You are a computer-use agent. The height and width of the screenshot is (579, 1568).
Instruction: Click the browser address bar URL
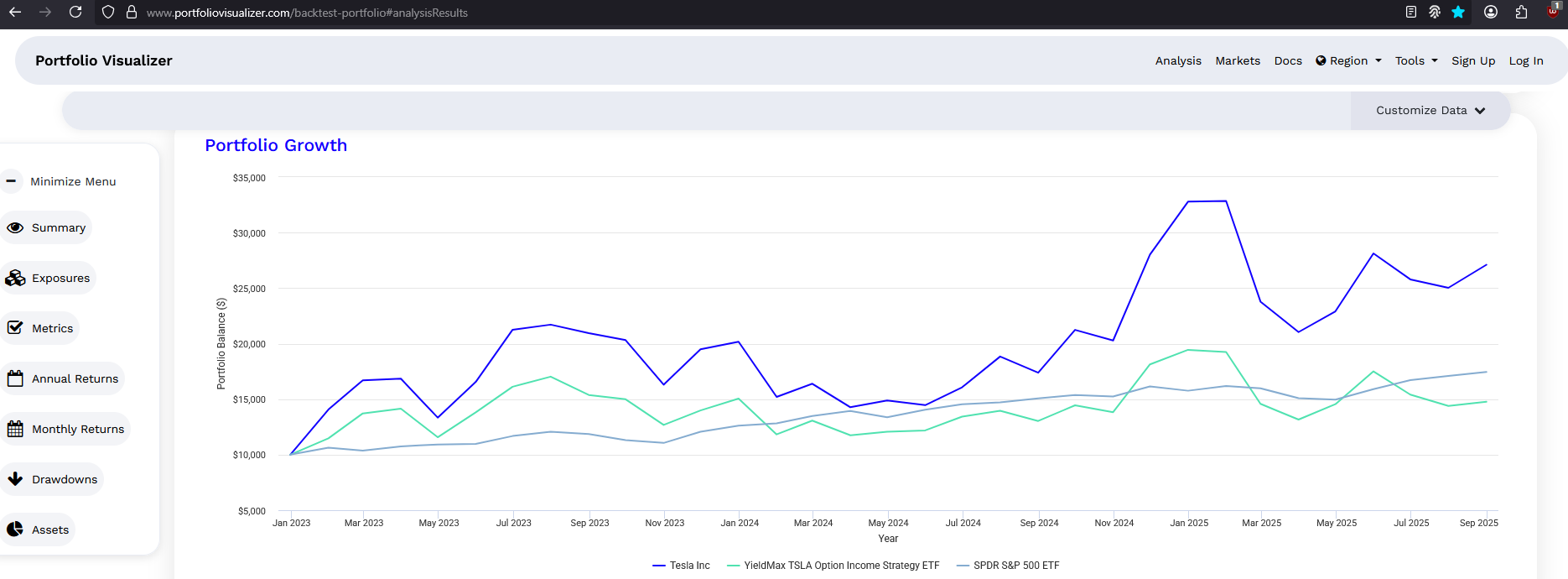pos(307,13)
